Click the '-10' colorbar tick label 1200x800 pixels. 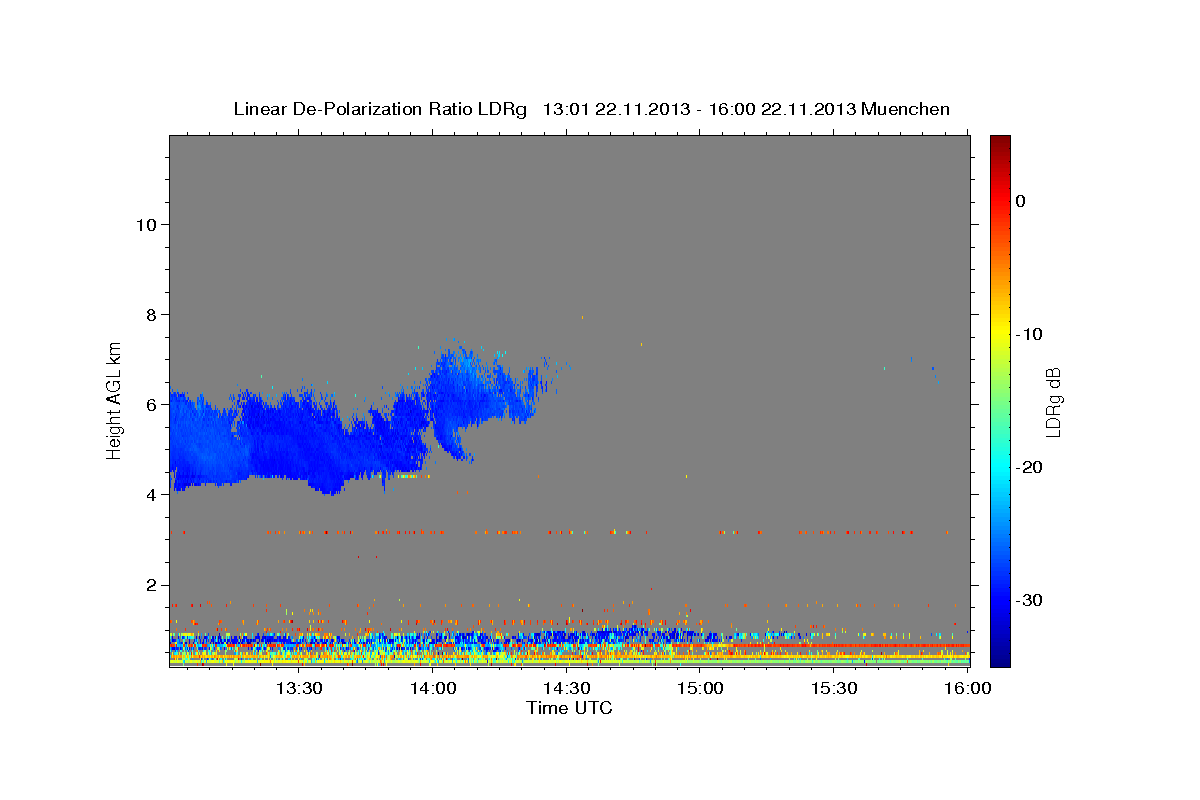(1030, 334)
